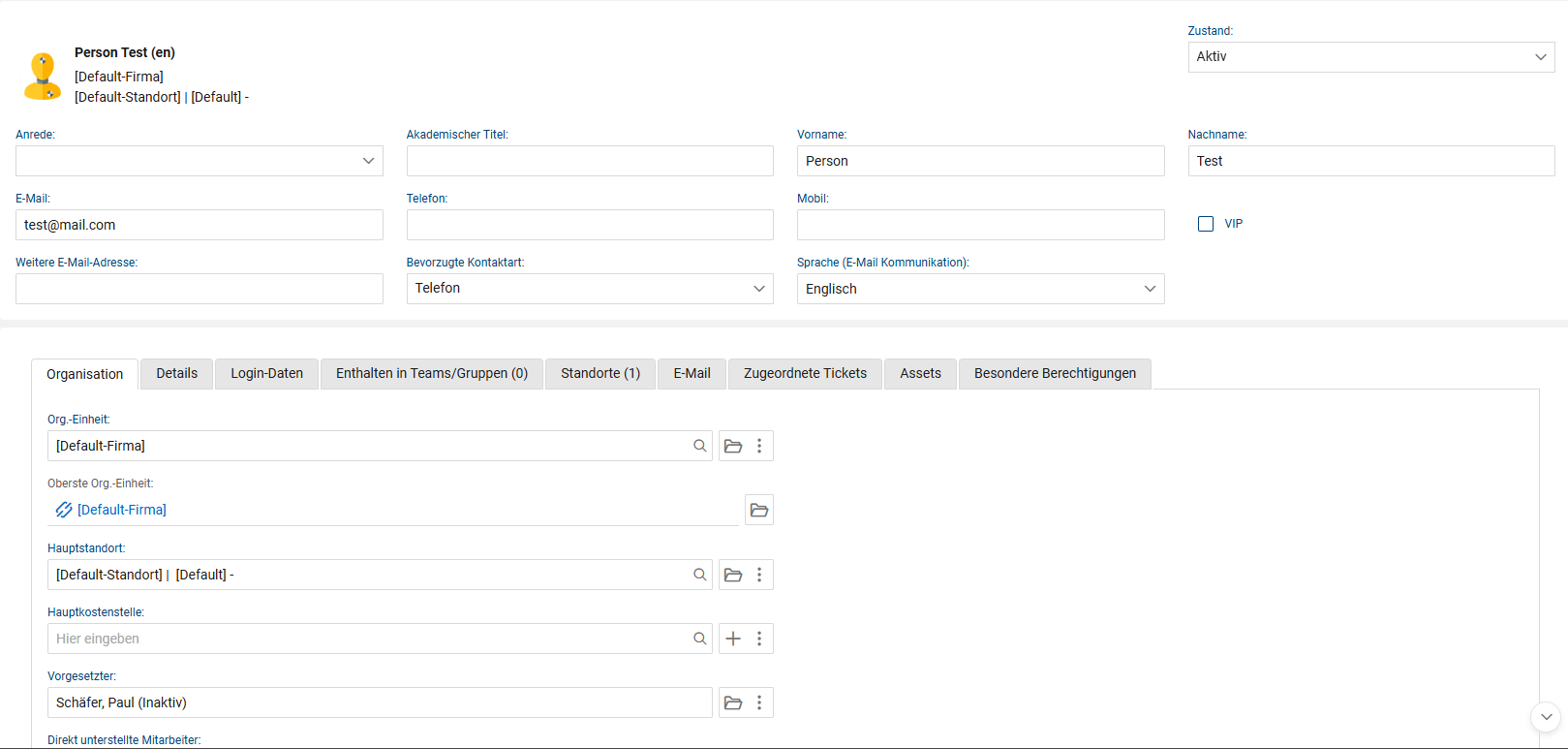The image size is (1568, 749).
Task: Open three-dot menu for Hauptkostenstelle
Action: click(759, 639)
